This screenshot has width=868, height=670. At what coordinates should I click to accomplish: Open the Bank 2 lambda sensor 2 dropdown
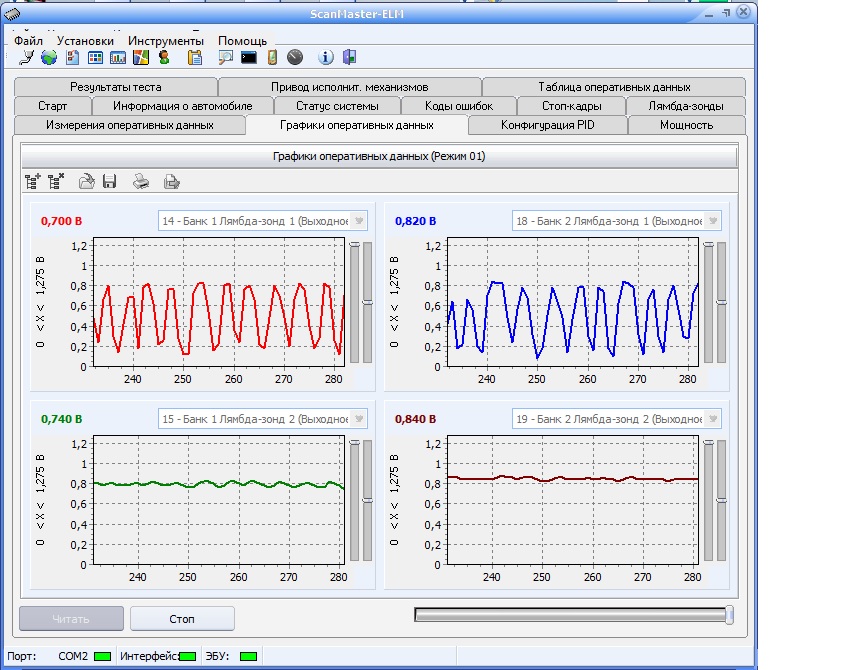click(x=712, y=418)
